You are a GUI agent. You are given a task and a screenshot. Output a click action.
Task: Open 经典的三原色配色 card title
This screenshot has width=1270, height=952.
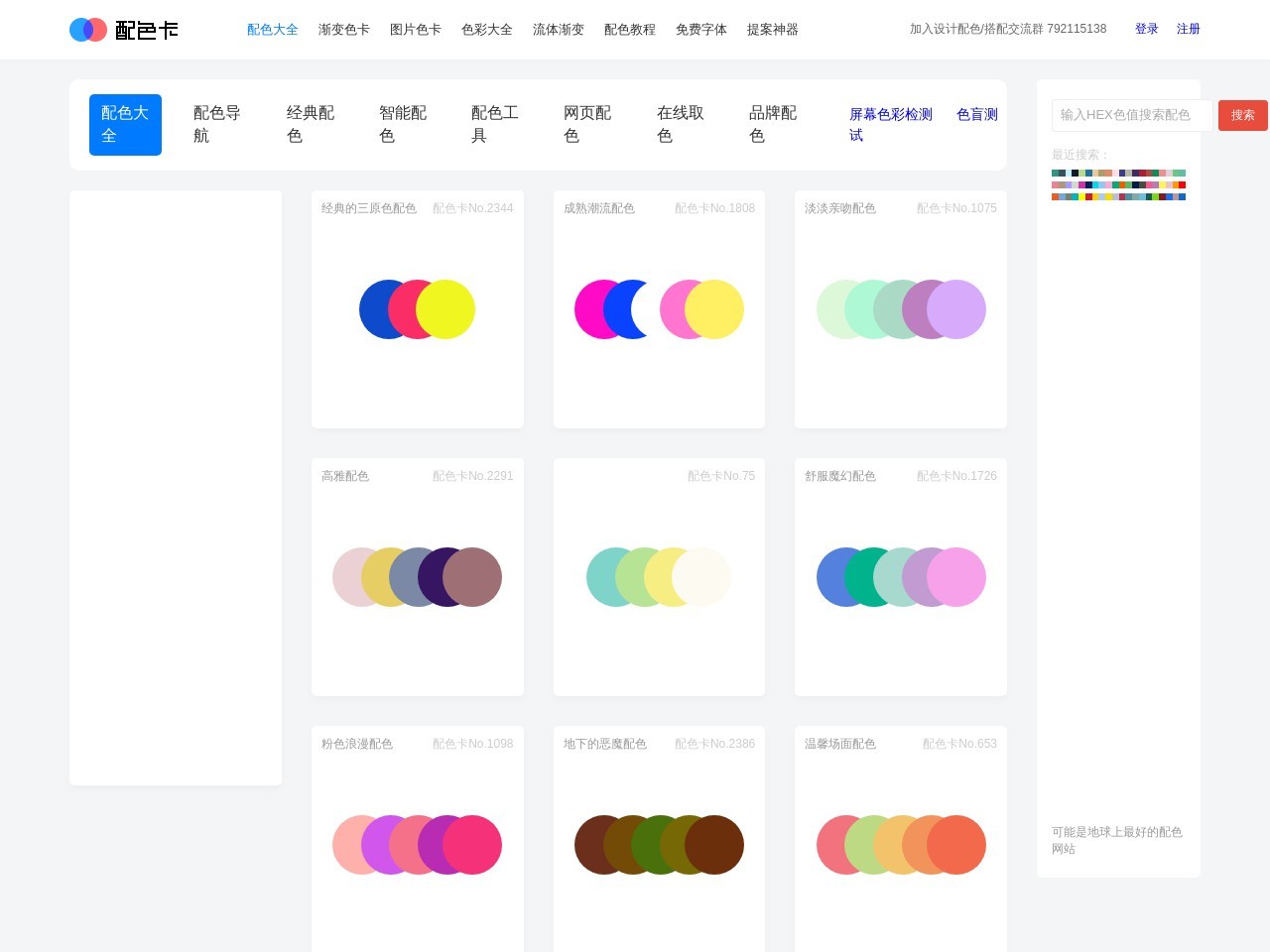[369, 208]
